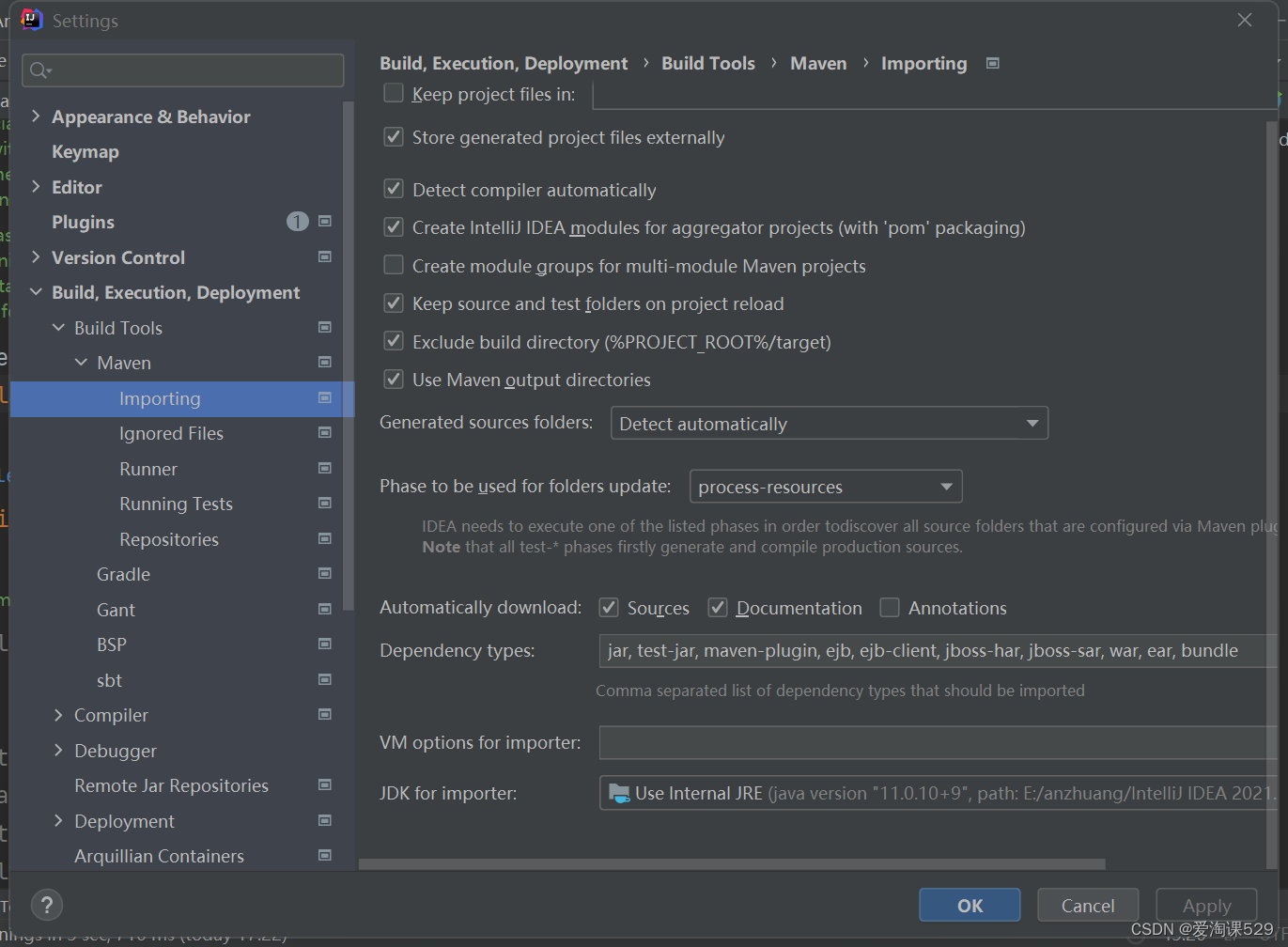
Task: Toggle Create IntelliJ IDEA modules for aggregator projects
Action: tap(394, 227)
